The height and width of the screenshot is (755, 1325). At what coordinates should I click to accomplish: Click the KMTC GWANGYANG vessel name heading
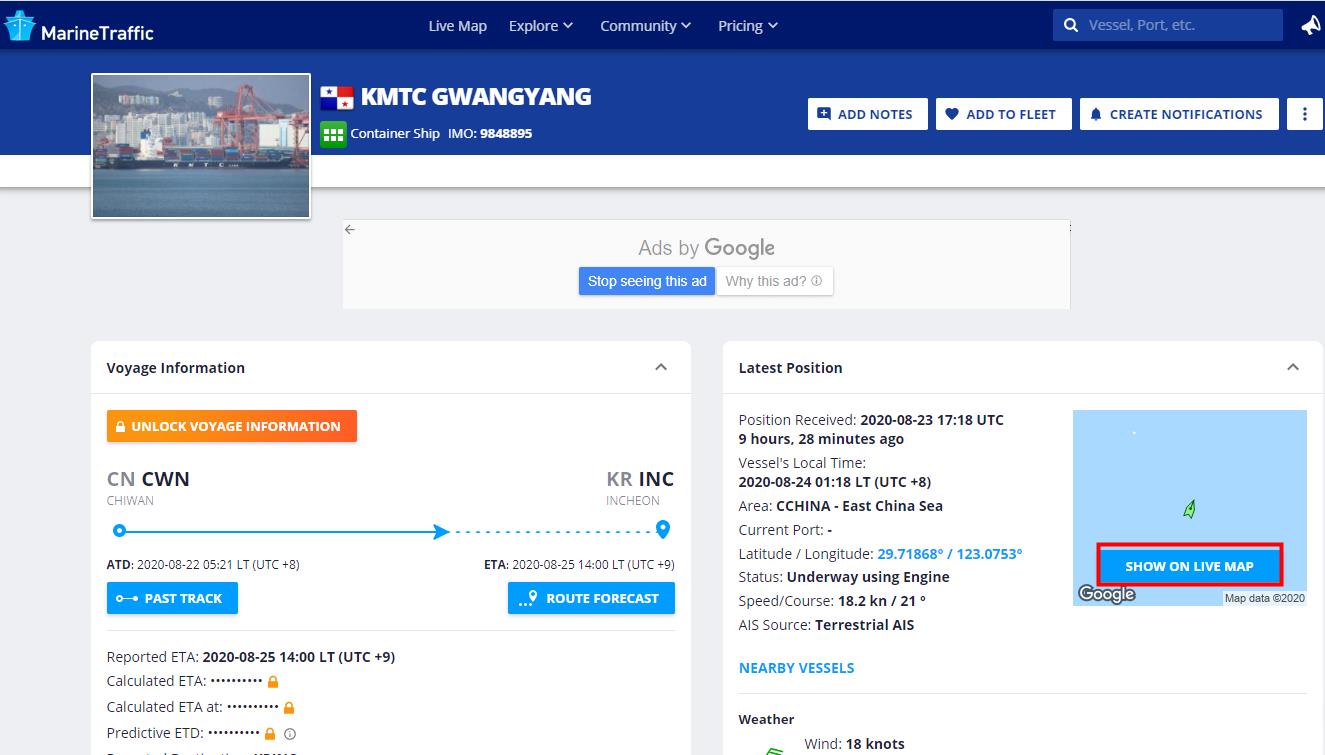(x=476, y=96)
